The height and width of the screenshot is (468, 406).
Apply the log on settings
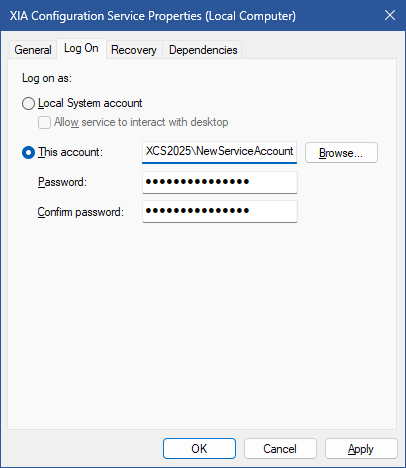[x=361, y=449]
